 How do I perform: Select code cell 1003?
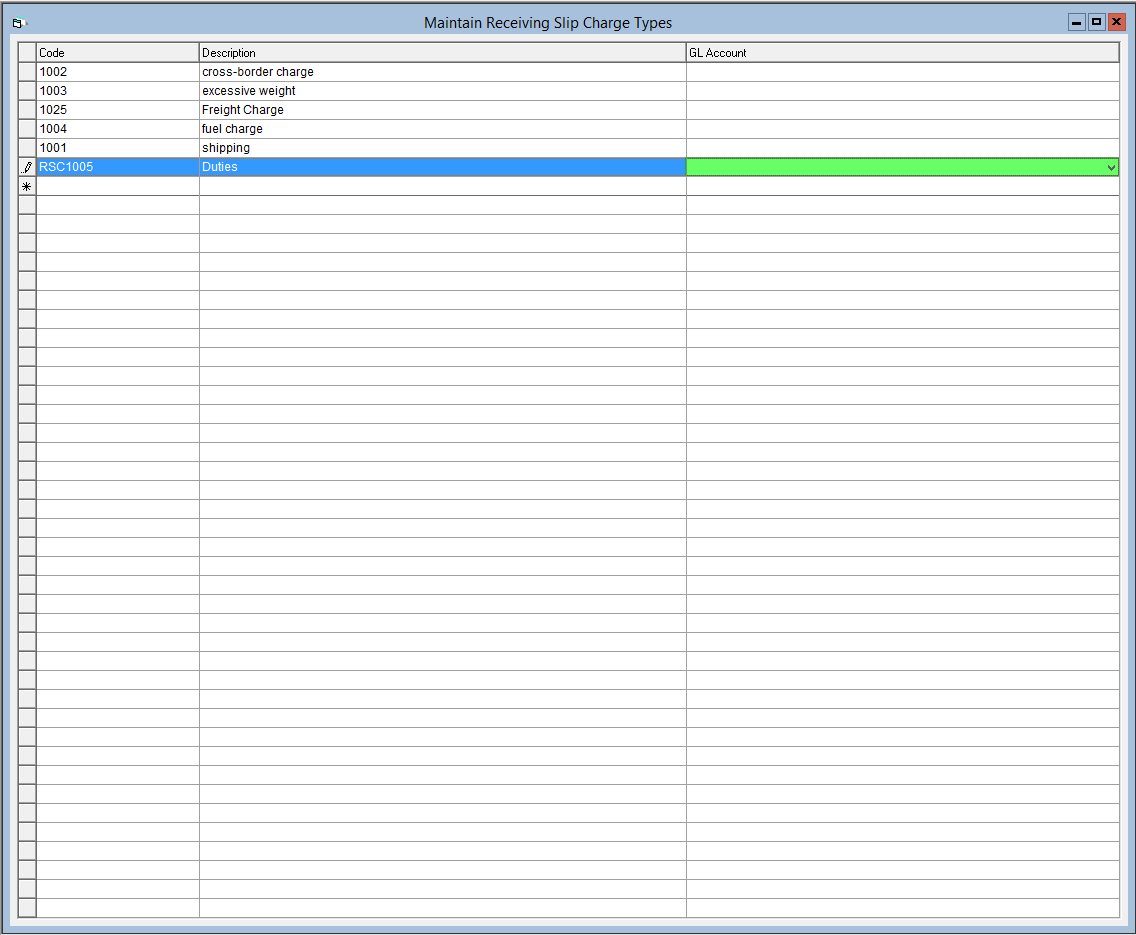(117, 91)
